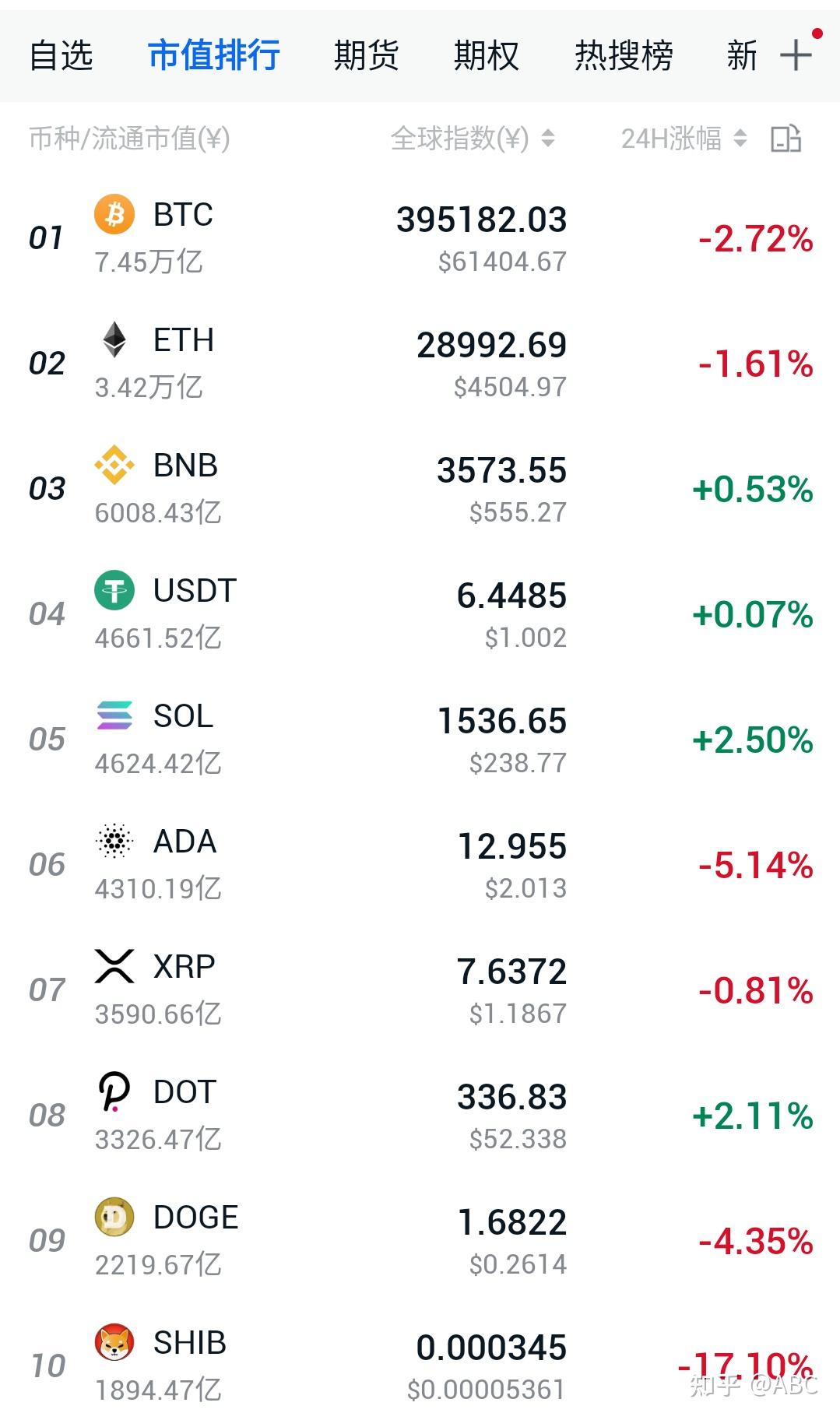
Task: Switch to the 期货 tab
Action: tap(366, 55)
